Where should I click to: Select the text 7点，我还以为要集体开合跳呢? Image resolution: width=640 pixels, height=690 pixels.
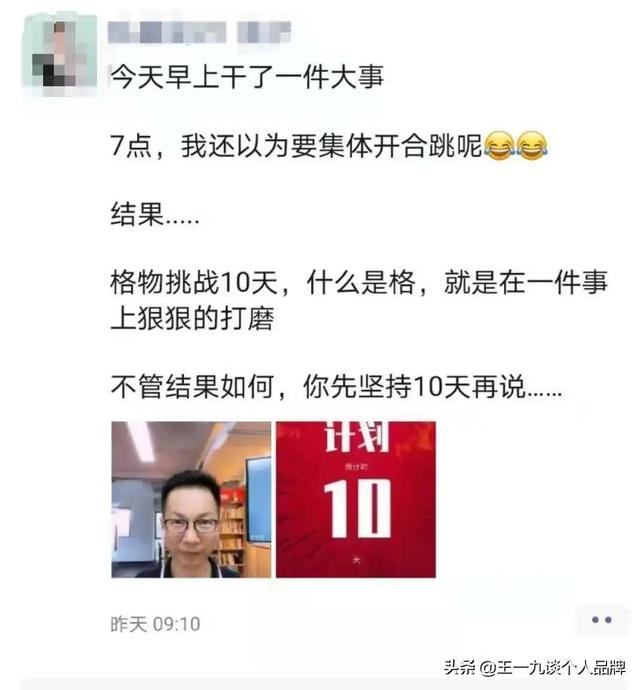[x=296, y=145]
